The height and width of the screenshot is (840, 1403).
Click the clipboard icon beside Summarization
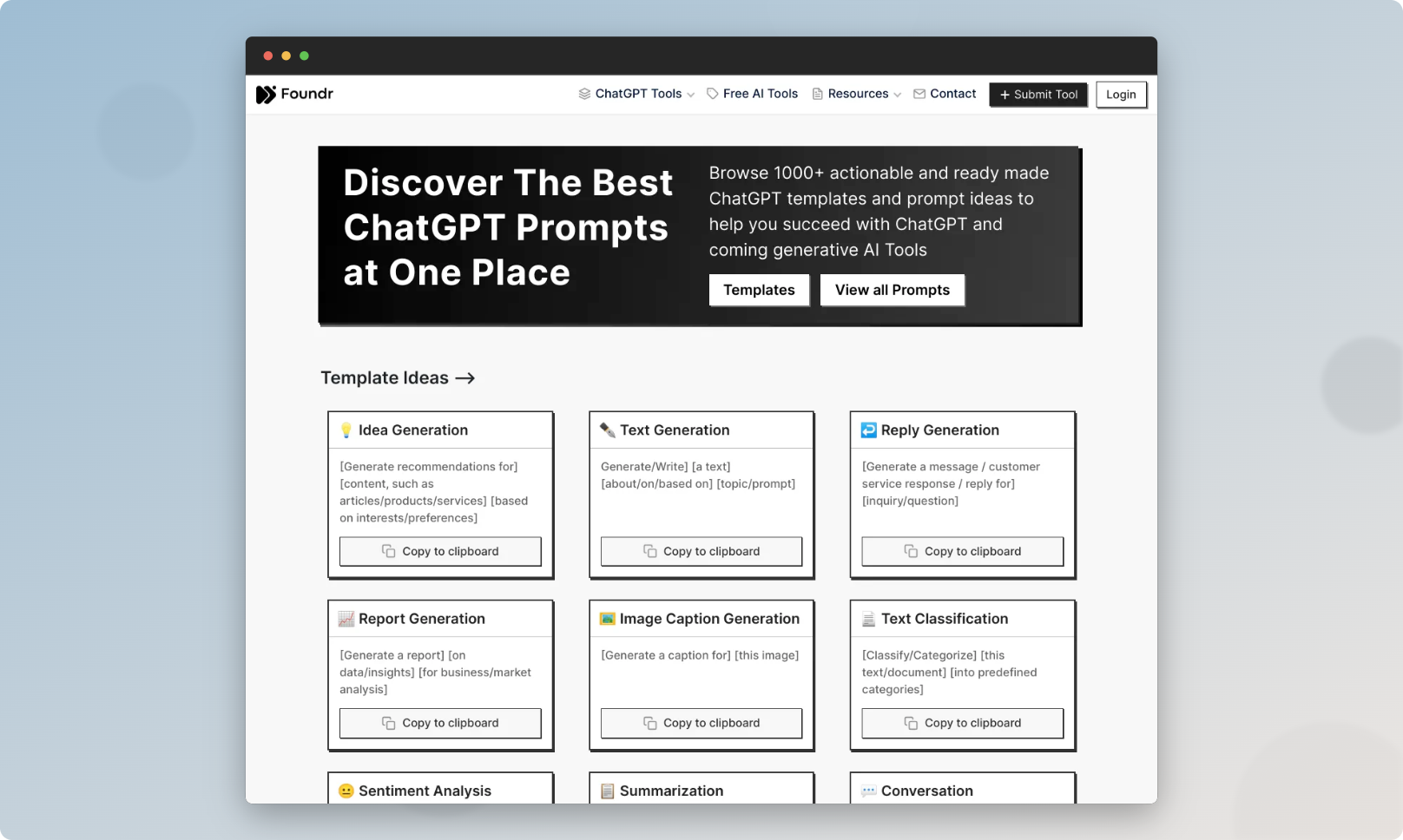[608, 791]
